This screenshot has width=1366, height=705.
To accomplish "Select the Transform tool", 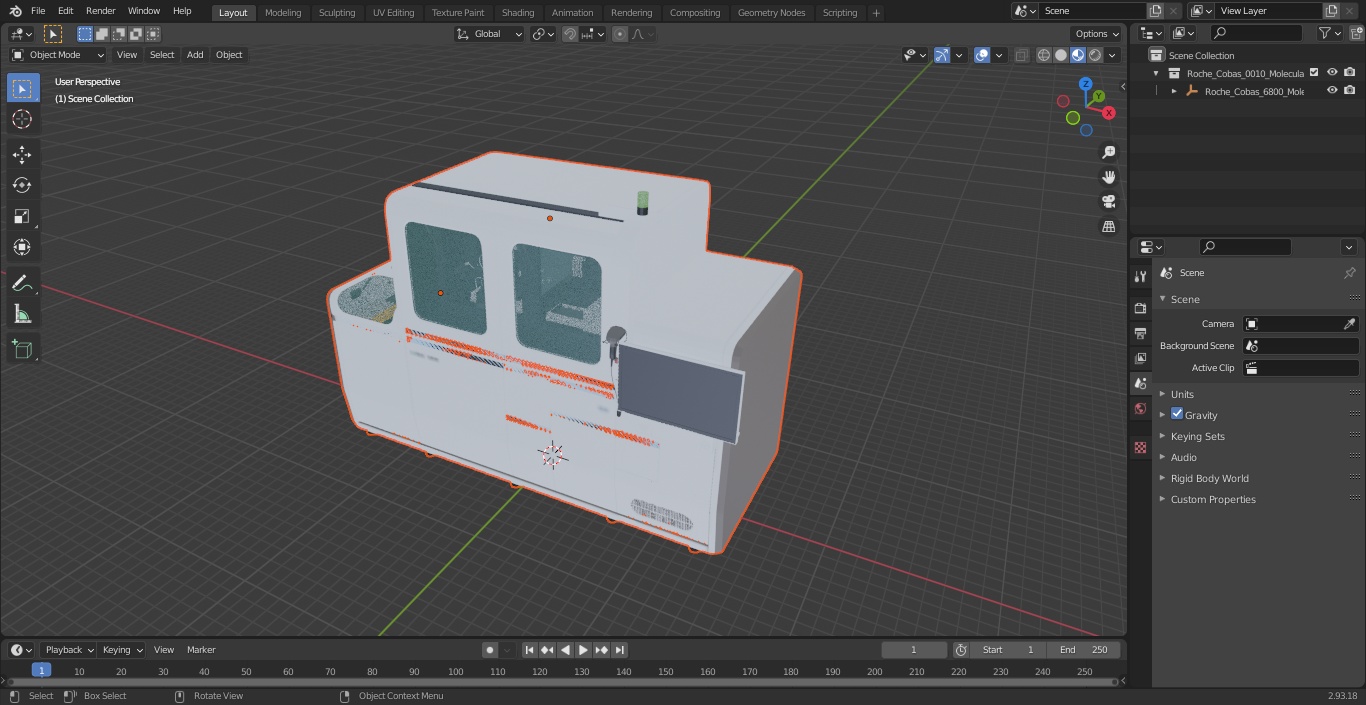I will [22, 247].
